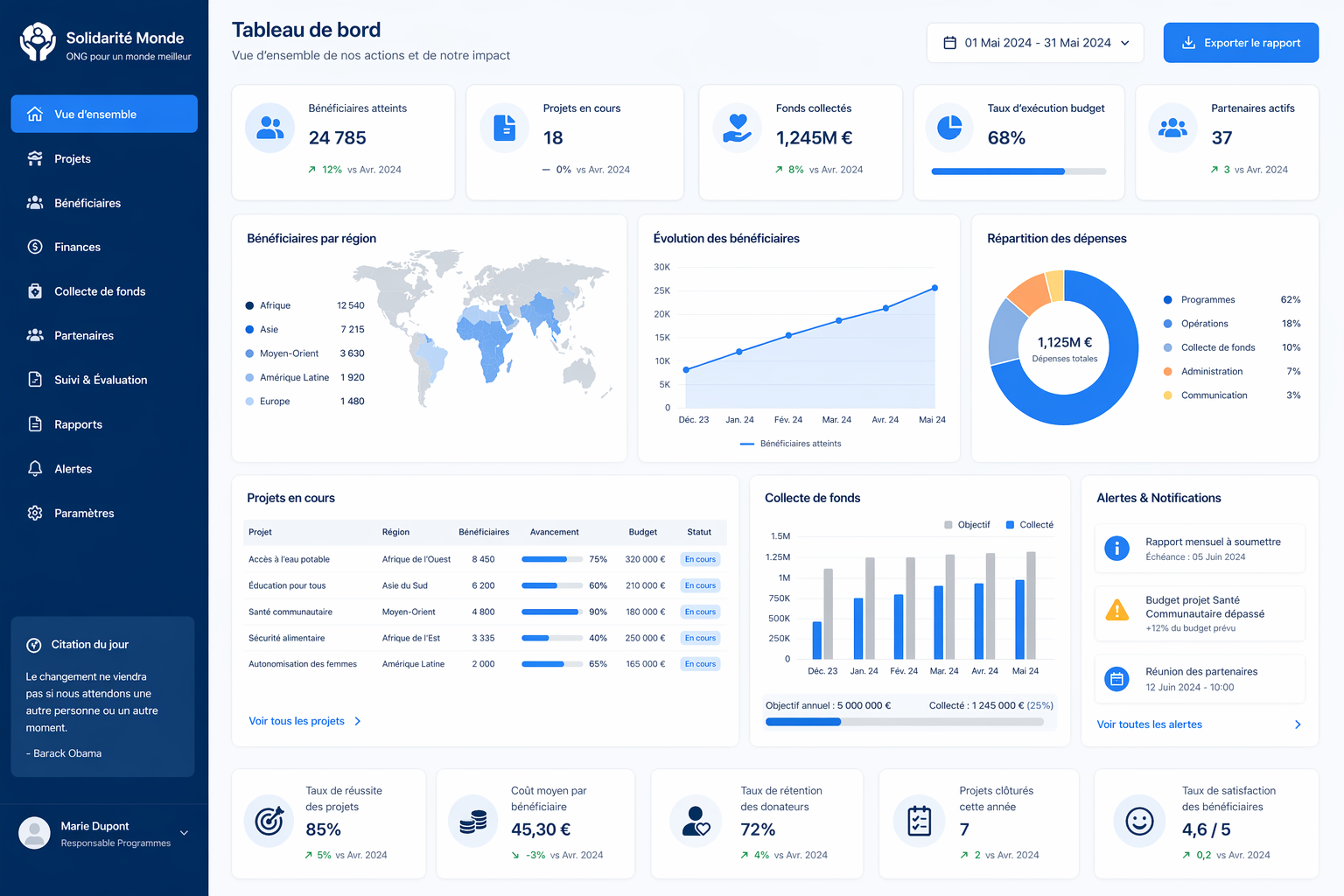Toggle the Bénéficiaires atteints chart legend

[791, 444]
